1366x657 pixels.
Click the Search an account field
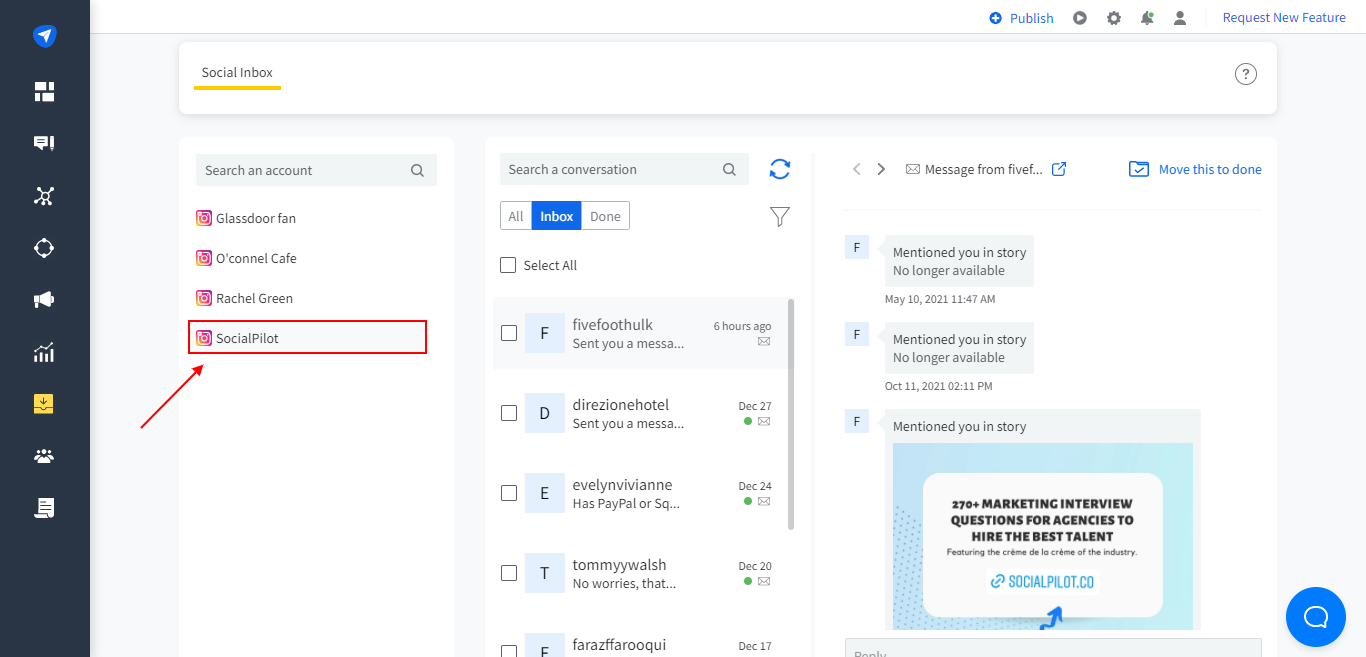[316, 170]
